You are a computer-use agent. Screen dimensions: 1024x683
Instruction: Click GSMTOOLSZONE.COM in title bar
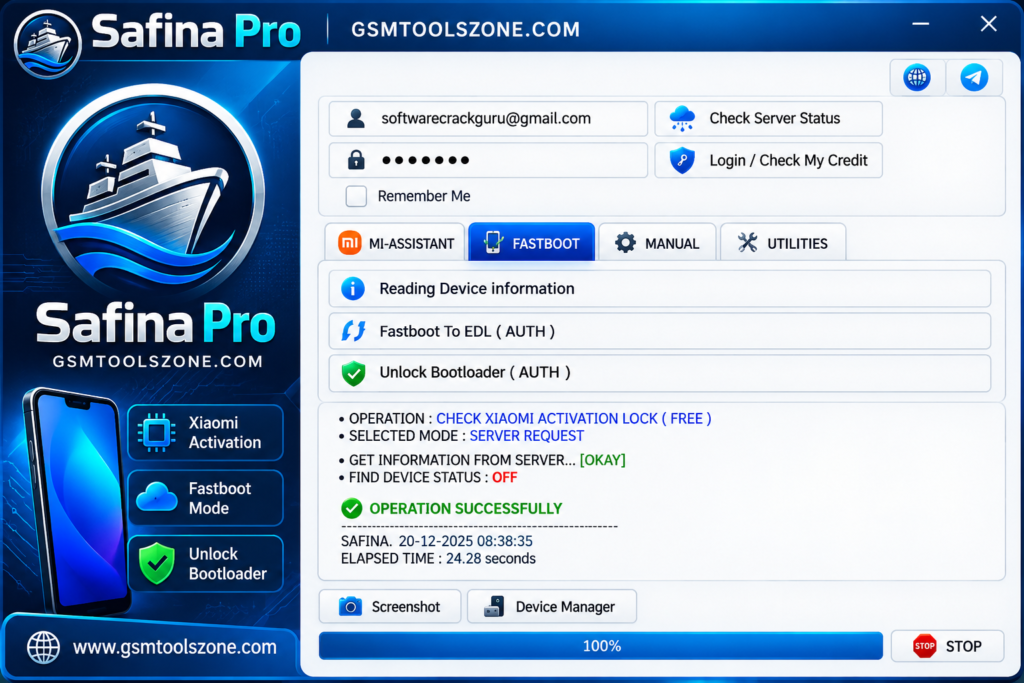465,29
